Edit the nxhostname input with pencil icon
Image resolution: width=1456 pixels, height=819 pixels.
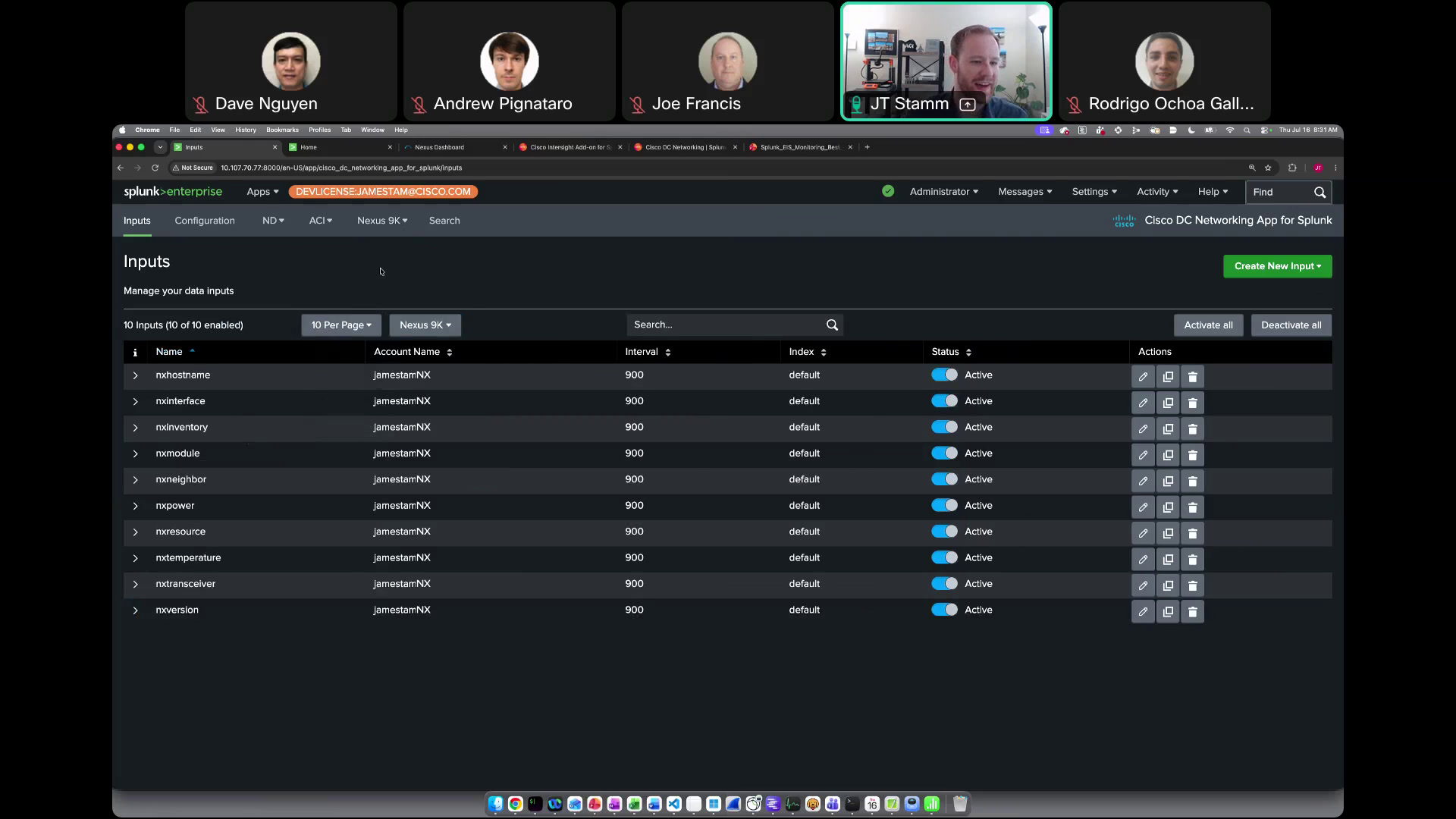coord(1143,376)
